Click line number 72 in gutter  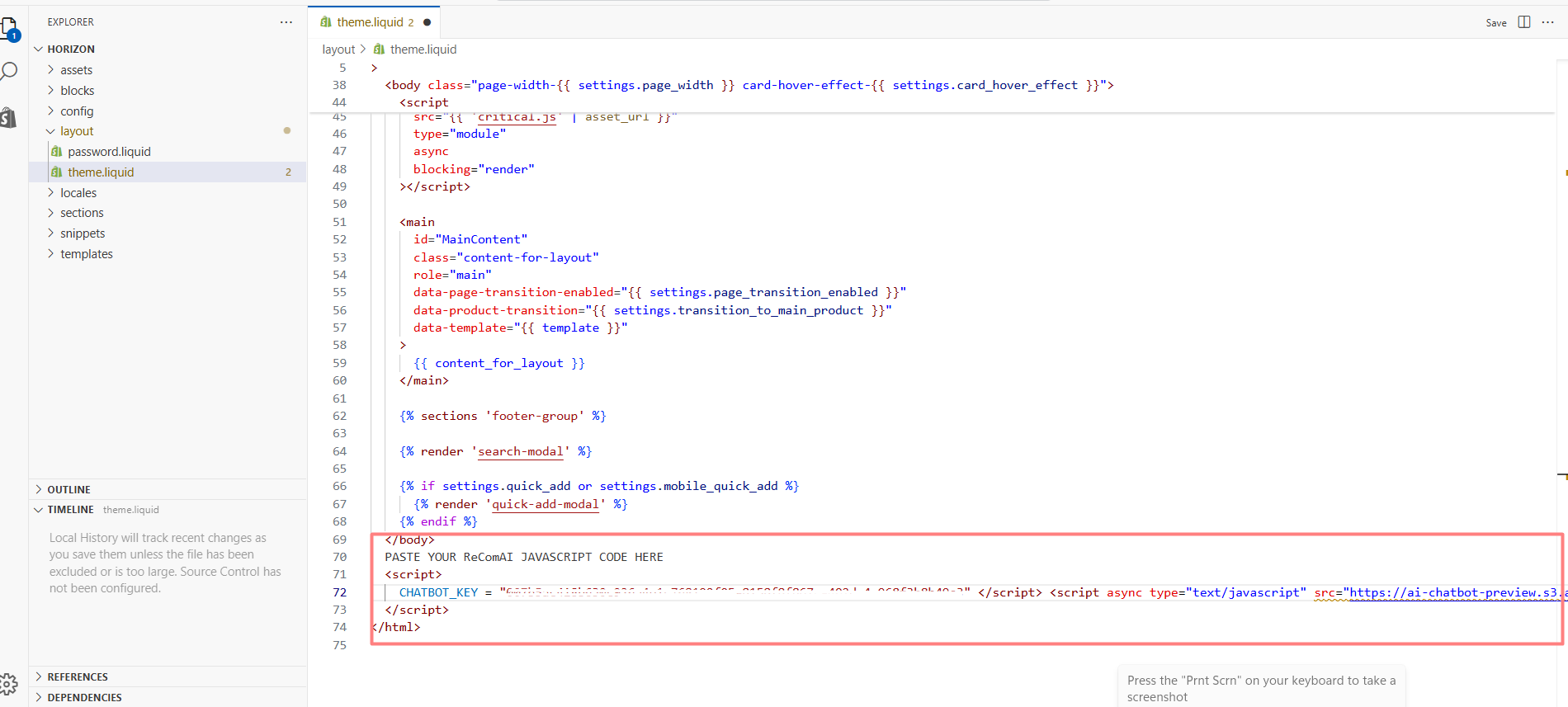pyautogui.click(x=340, y=592)
